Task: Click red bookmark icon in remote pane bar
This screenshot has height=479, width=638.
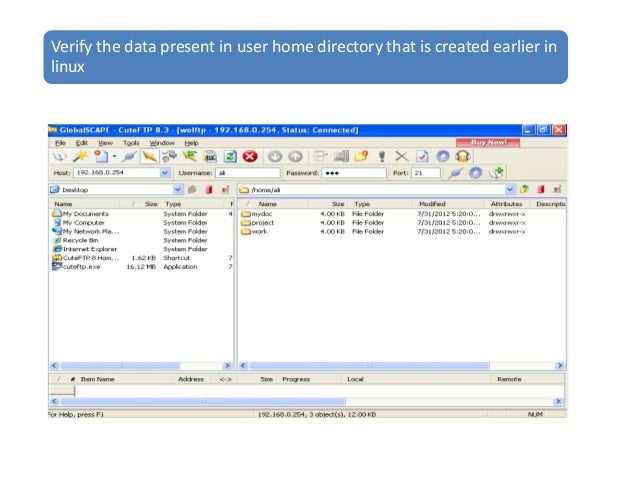Action: [541, 189]
